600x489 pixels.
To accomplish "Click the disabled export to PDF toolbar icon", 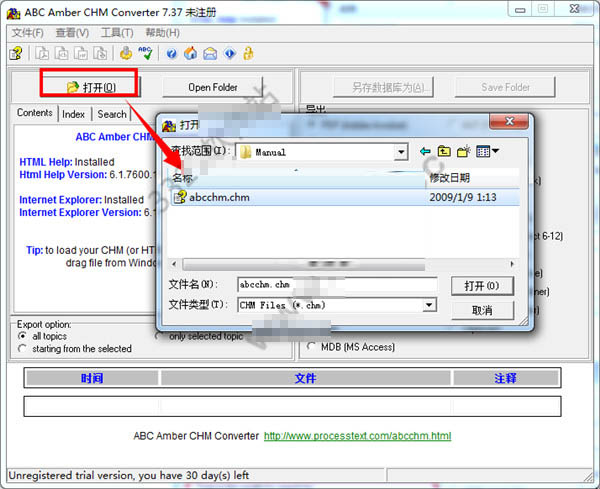I will [x=42, y=53].
